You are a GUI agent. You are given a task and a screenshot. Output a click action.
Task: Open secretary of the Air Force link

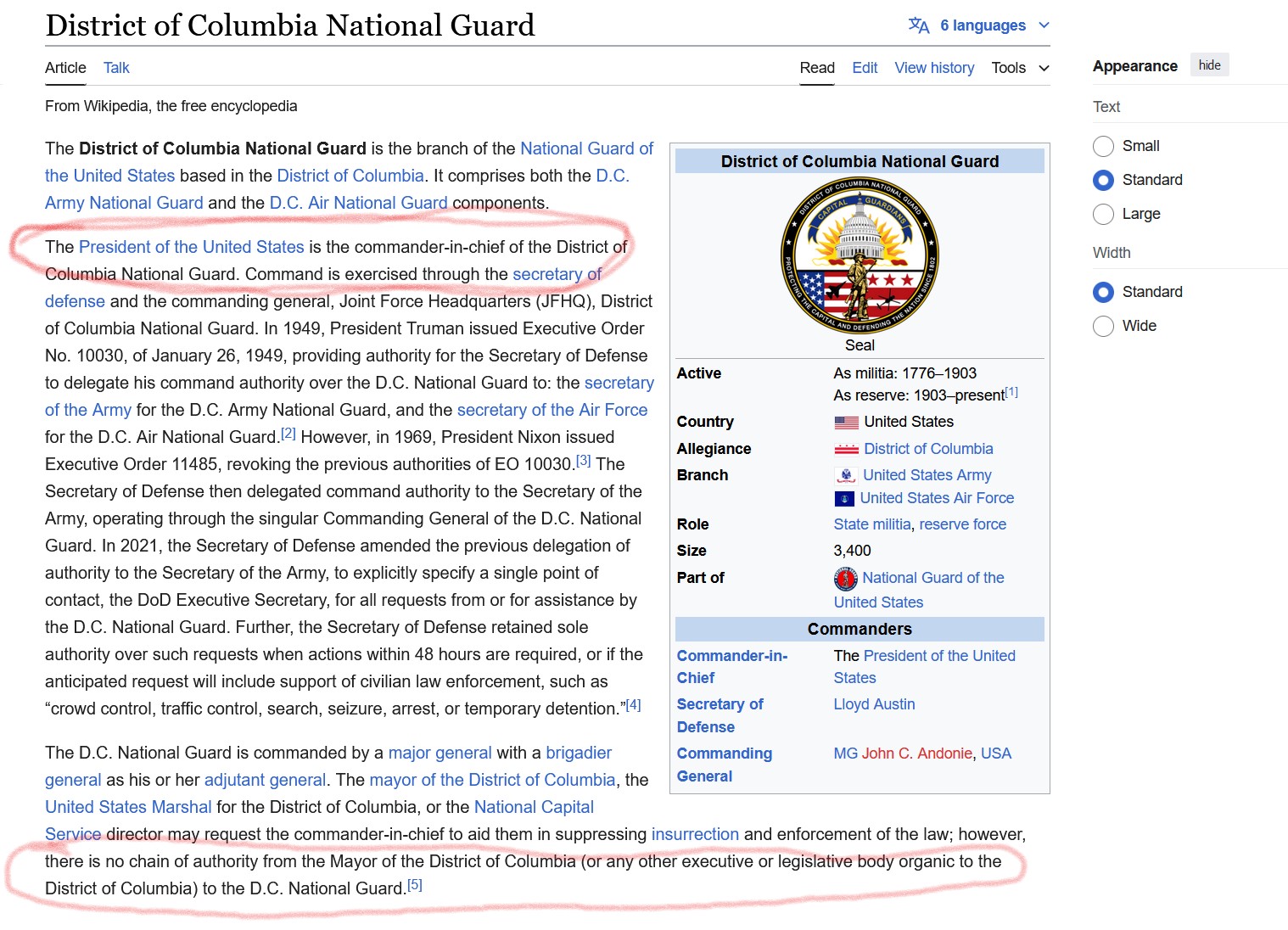coord(552,410)
